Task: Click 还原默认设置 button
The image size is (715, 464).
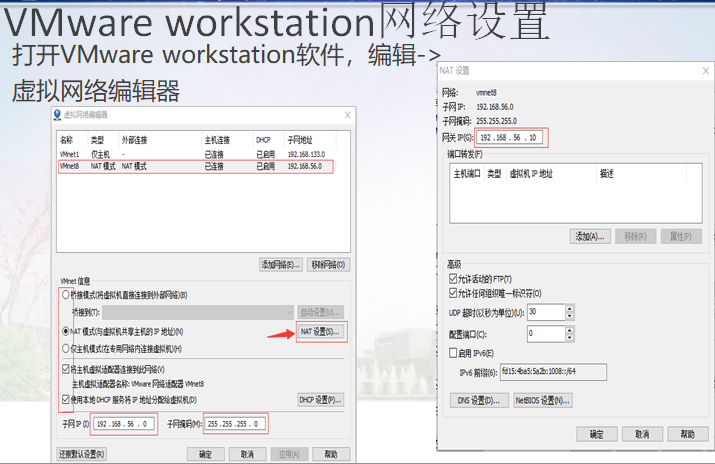Action: [82, 454]
